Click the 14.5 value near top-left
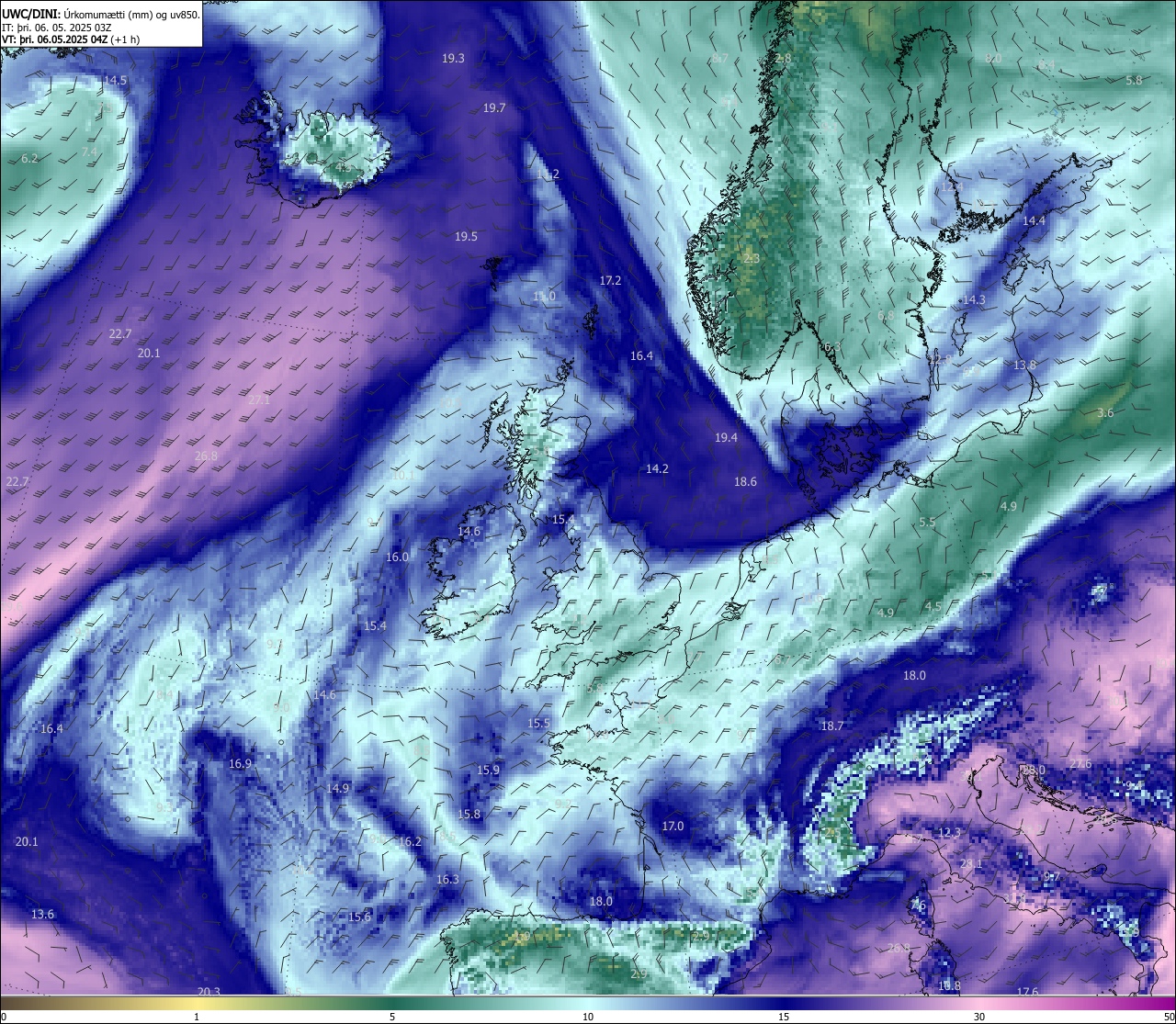Image resolution: width=1176 pixels, height=1024 pixels. pyautogui.click(x=116, y=81)
